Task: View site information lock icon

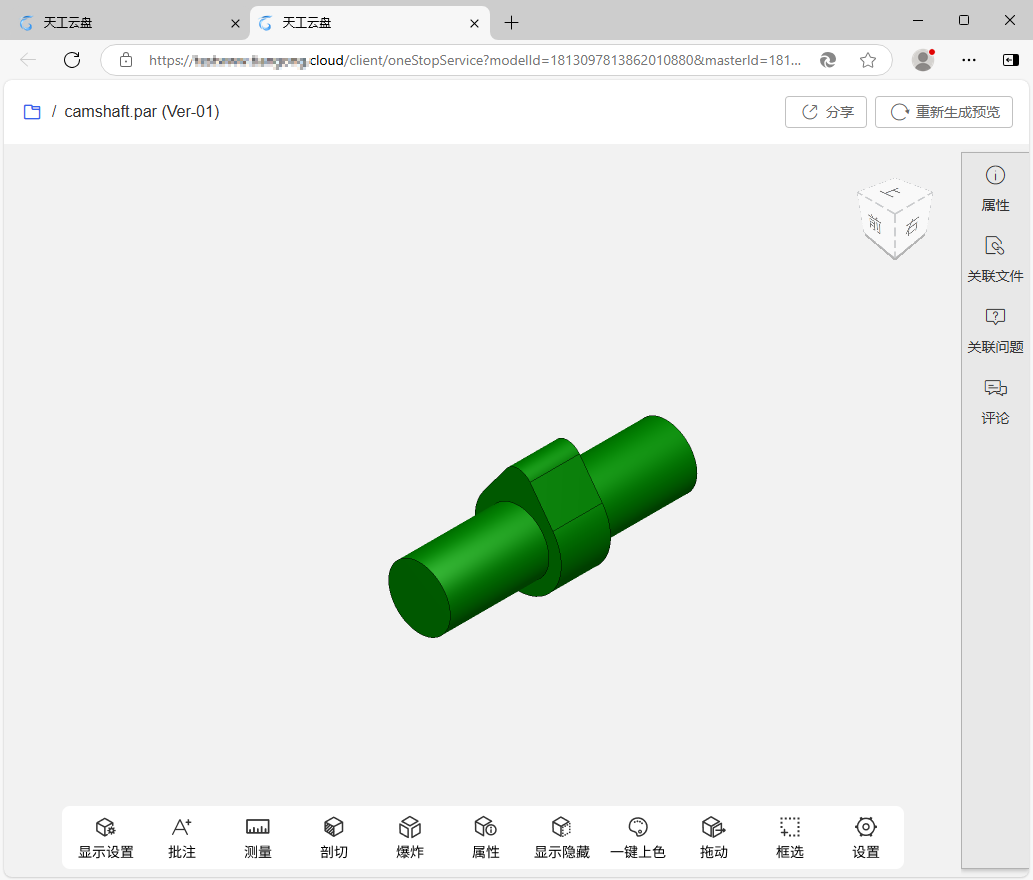Action: 125,60
